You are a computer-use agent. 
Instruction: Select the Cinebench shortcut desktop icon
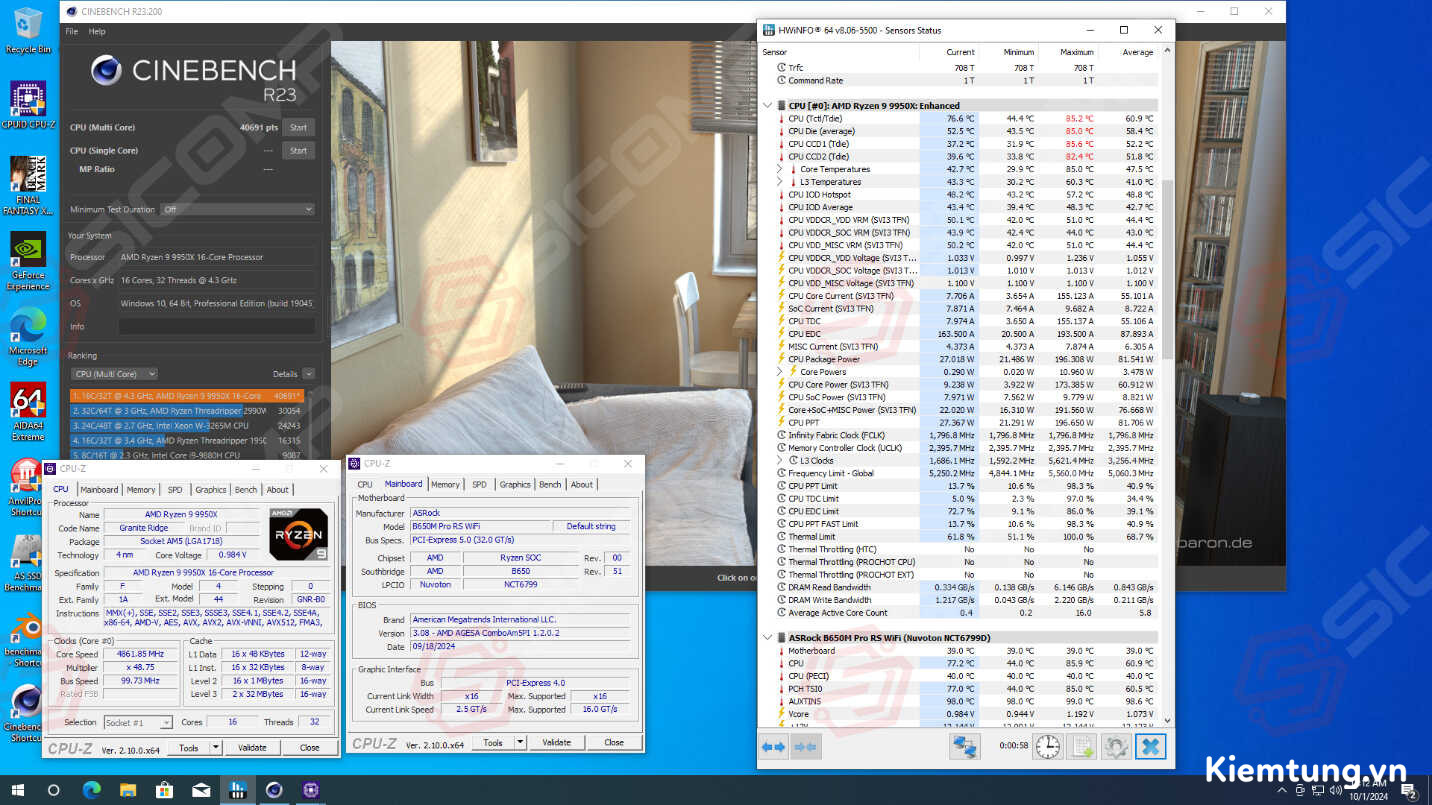pos(26,714)
